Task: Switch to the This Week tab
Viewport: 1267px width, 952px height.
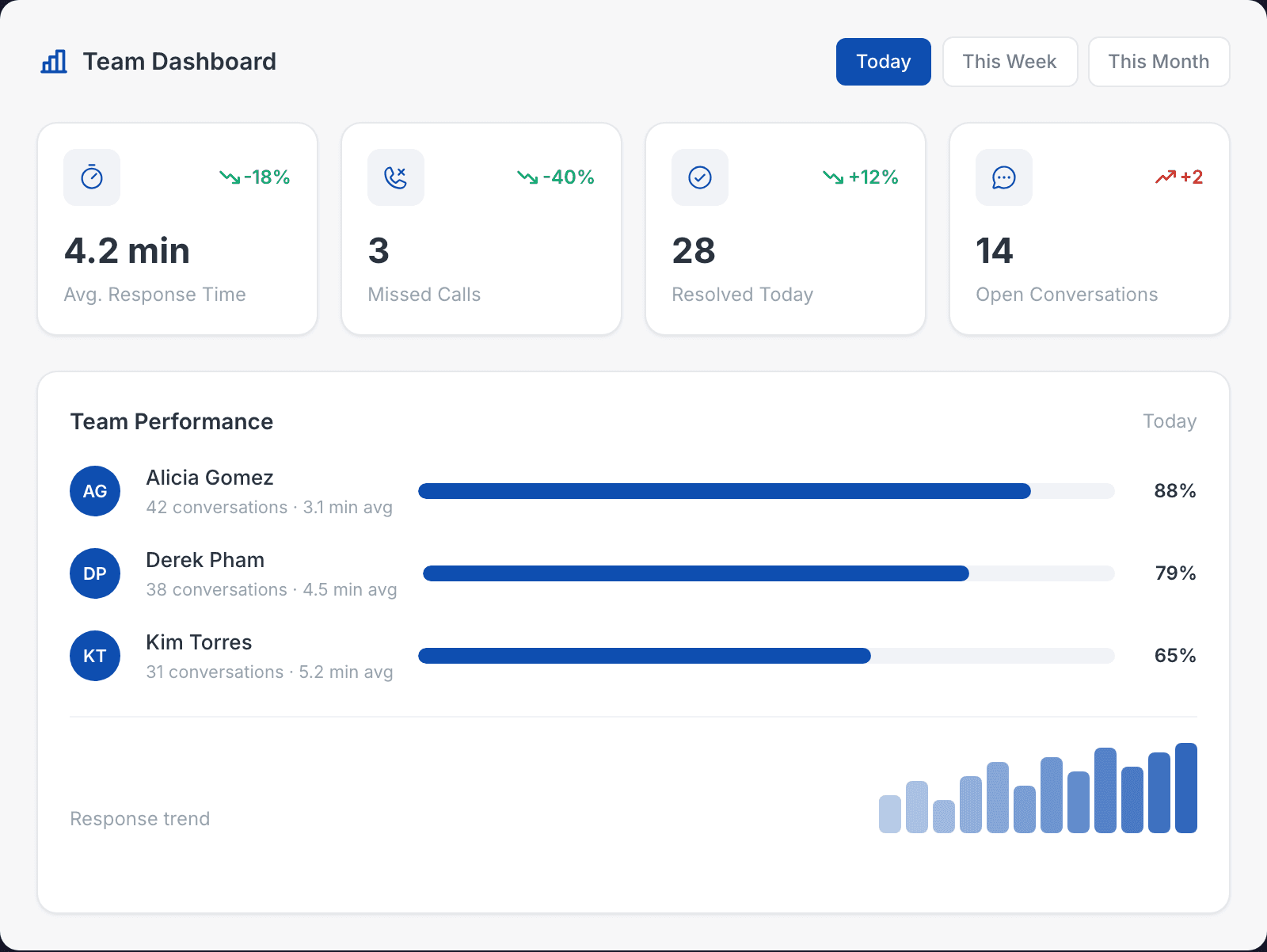Action: click(1010, 62)
